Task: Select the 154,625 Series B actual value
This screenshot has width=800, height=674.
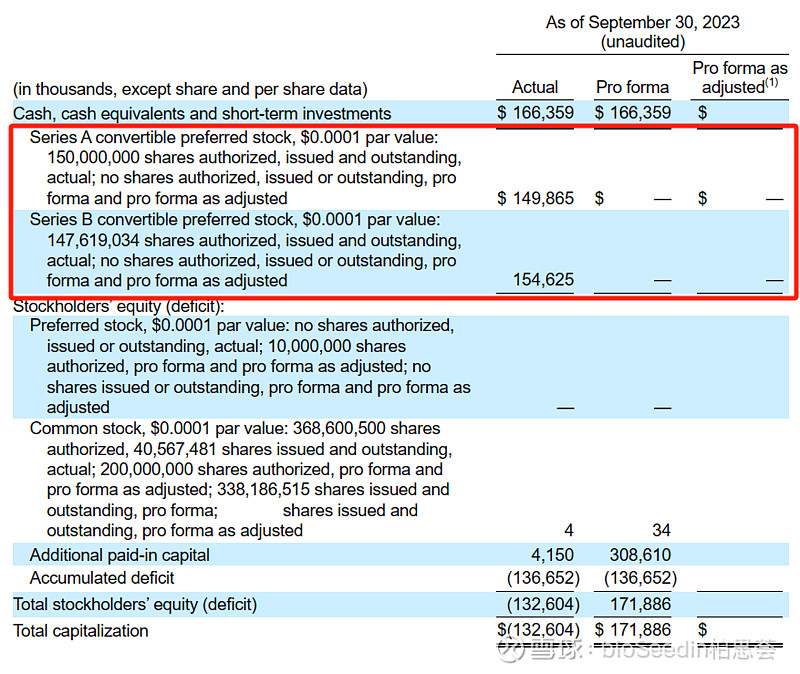Action: coord(543,280)
